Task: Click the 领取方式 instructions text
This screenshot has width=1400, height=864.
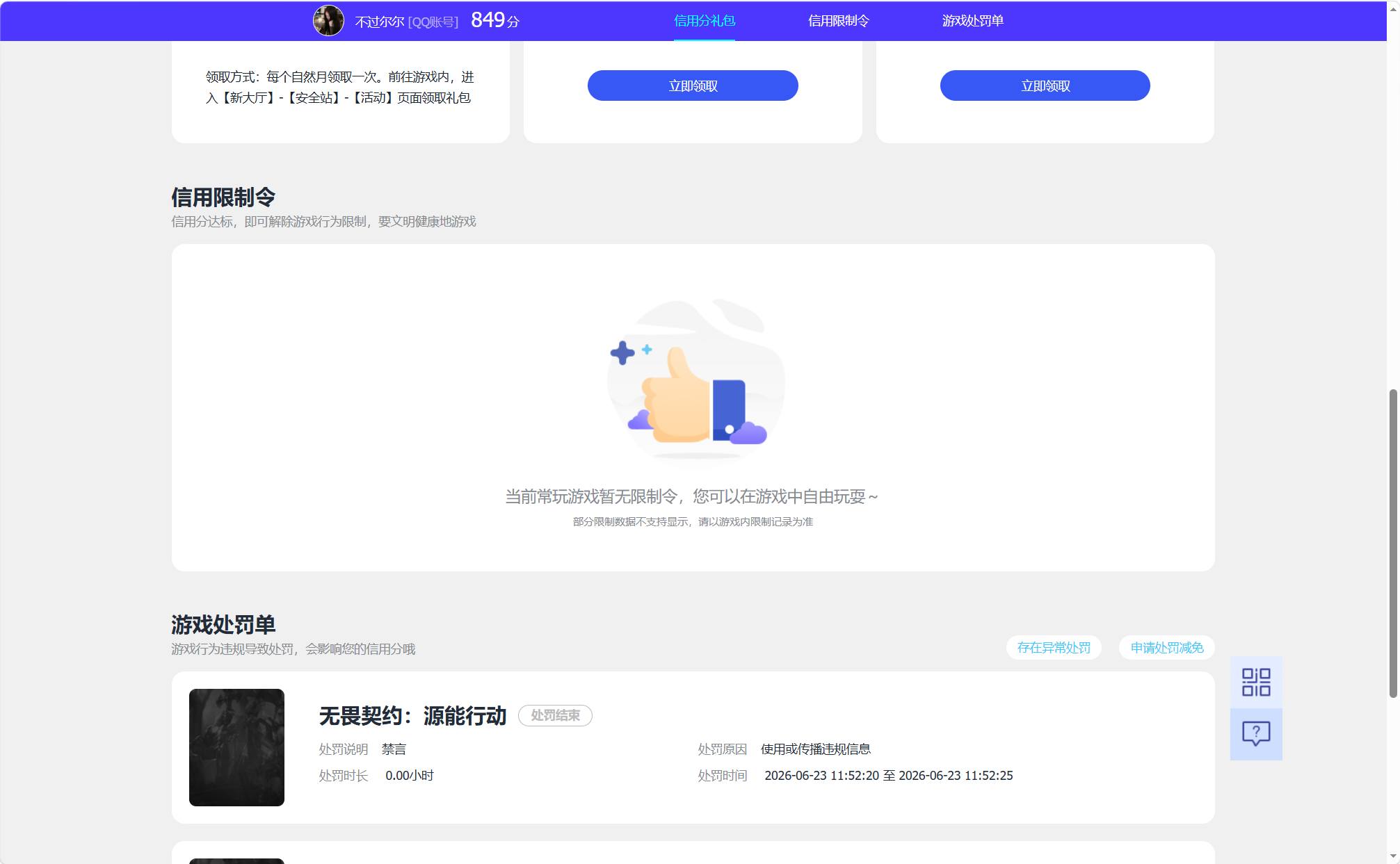Action: pos(340,87)
